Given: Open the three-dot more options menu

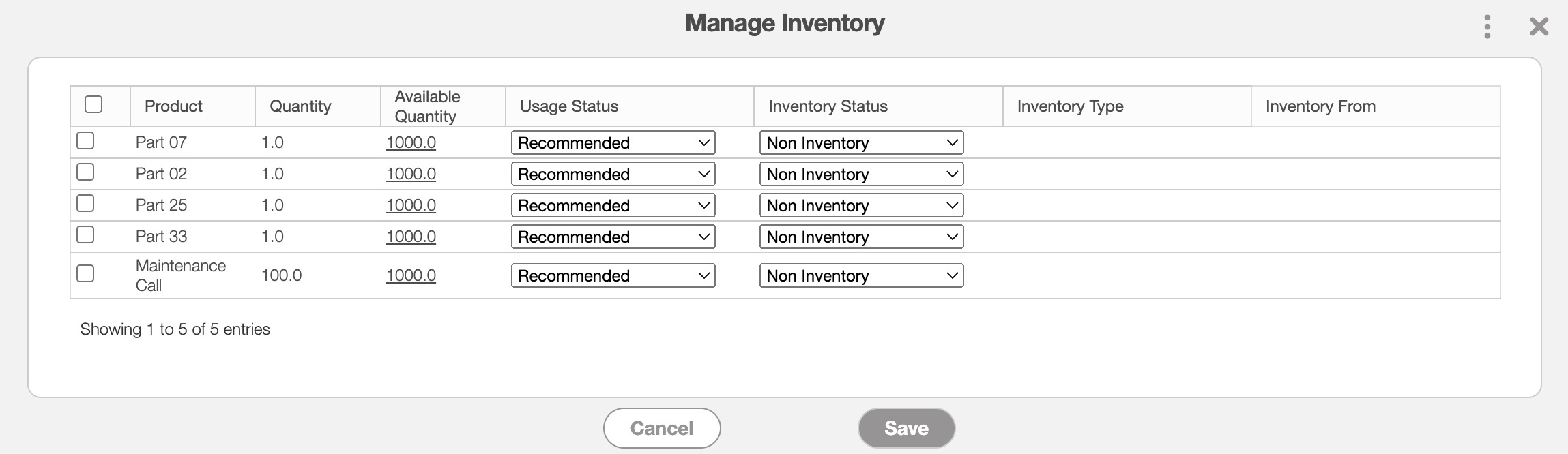Looking at the screenshot, I should tap(1487, 27).
